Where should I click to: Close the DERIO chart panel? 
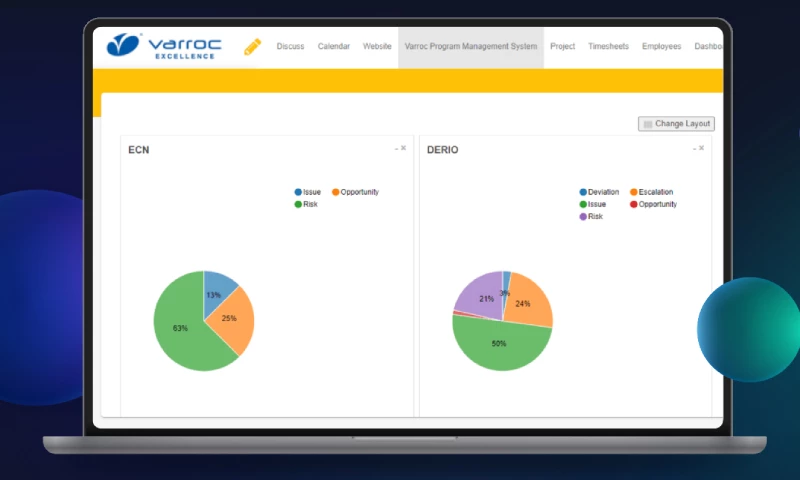[x=702, y=148]
